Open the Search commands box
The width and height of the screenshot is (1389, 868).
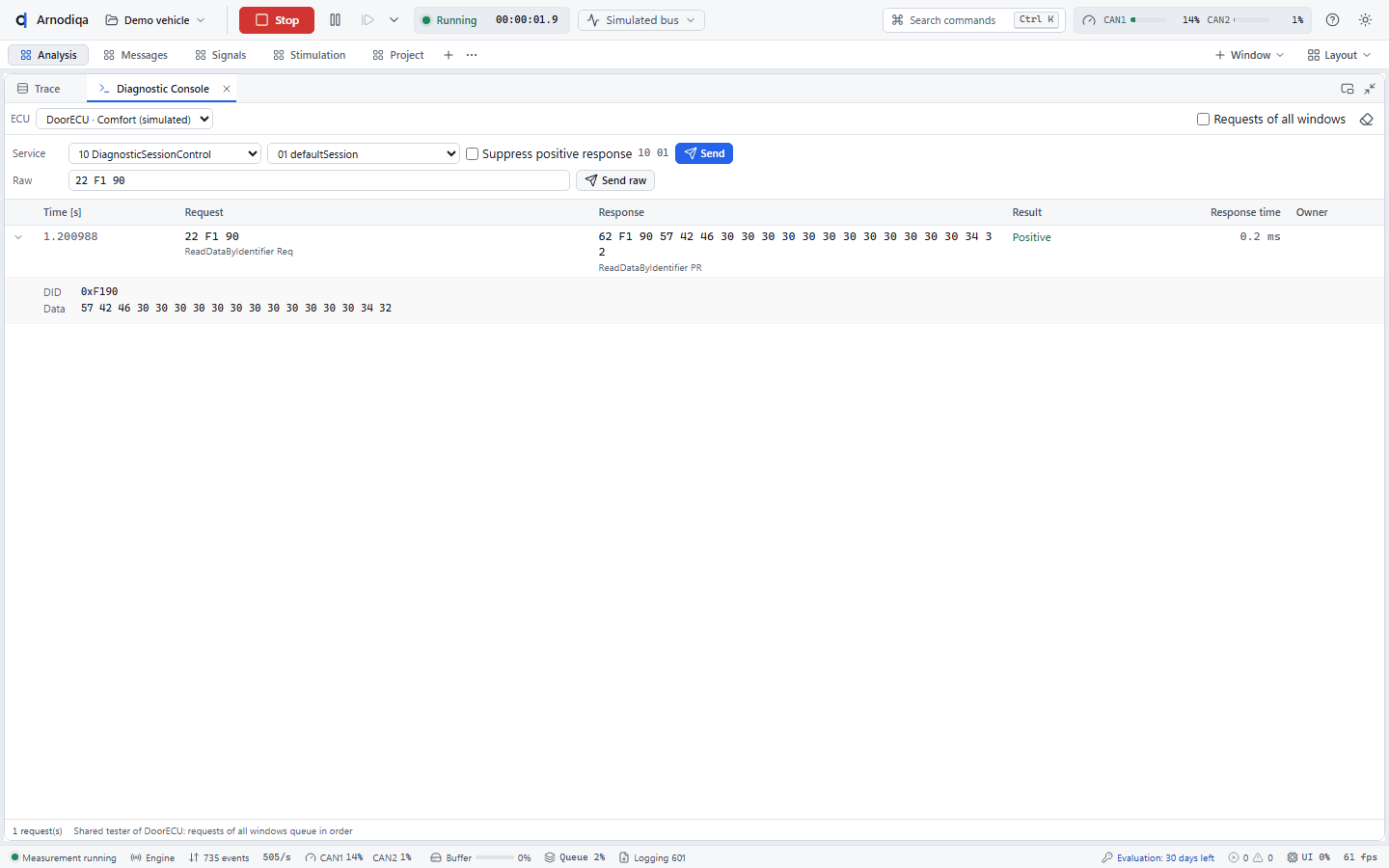tap(973, 20)
